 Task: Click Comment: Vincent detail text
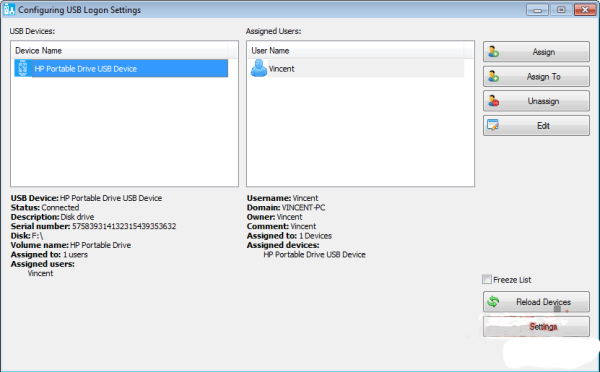pos(281,226)
